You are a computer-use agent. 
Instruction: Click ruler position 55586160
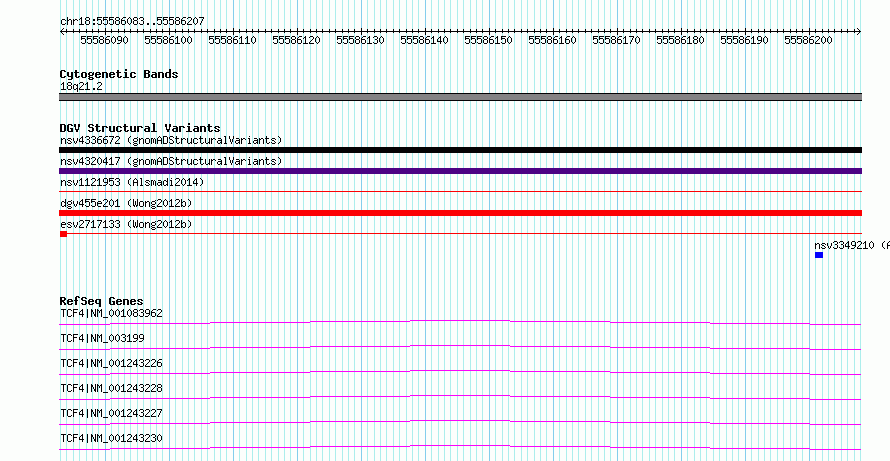552,40
